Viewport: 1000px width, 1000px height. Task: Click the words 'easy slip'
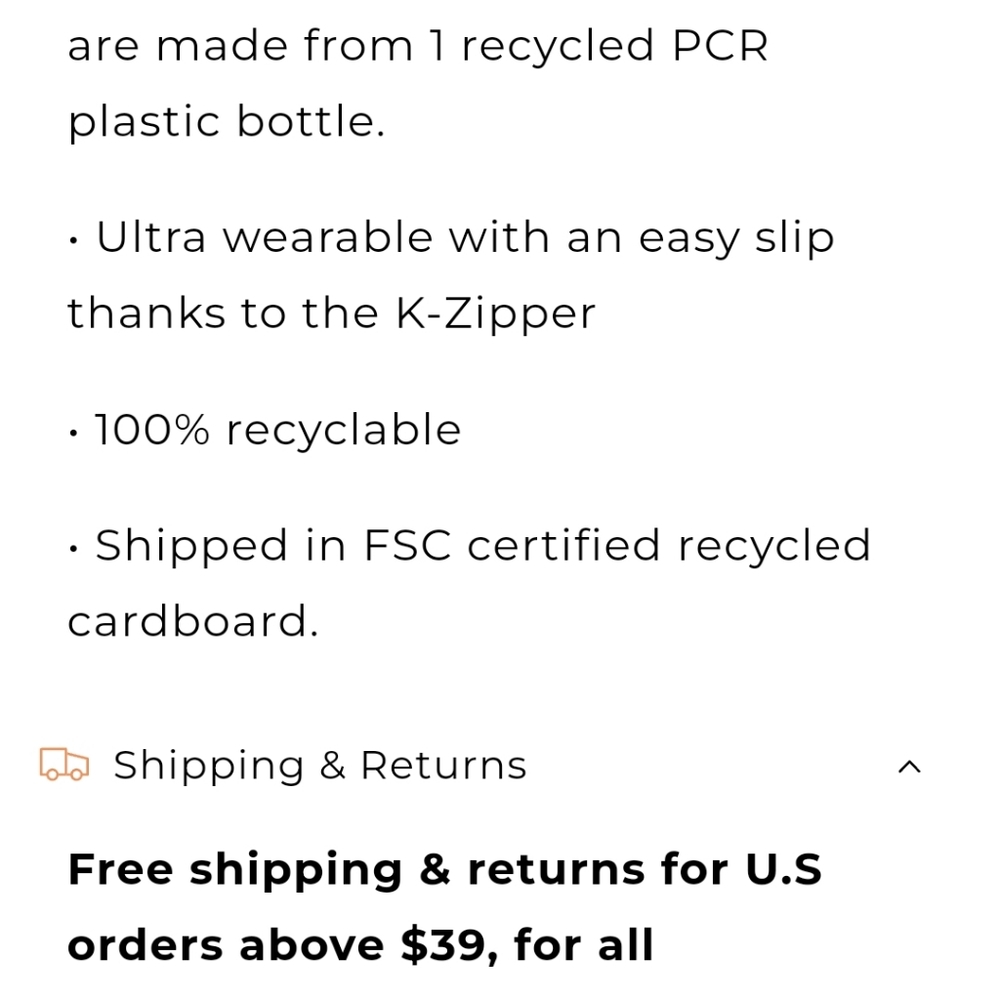point(737,239)
